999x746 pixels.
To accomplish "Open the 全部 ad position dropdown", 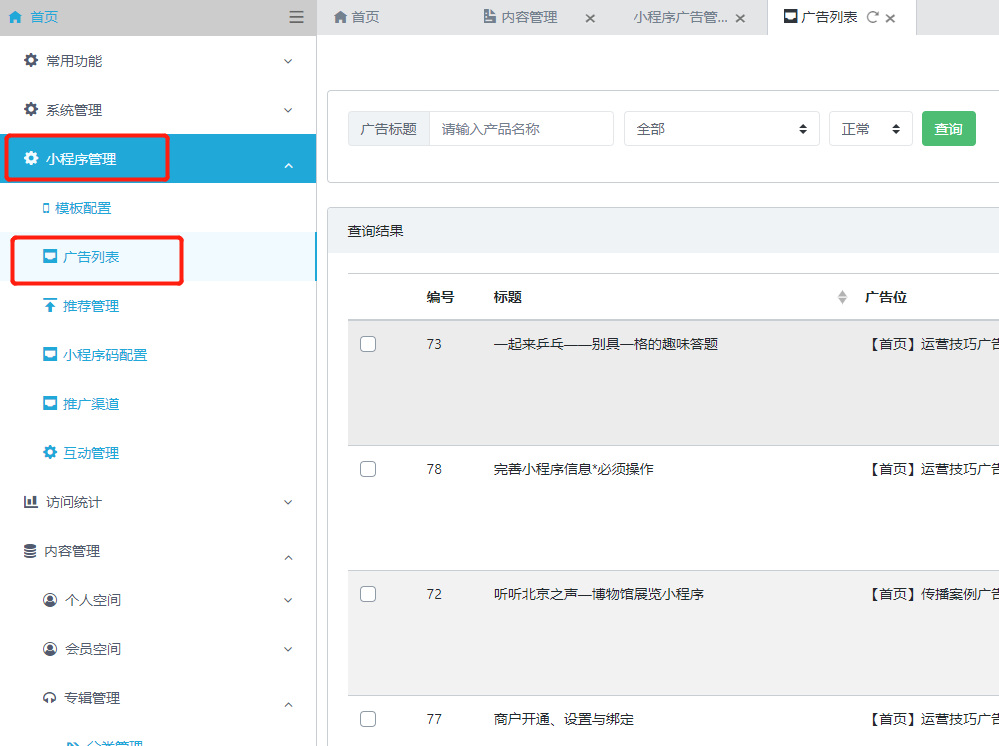I will pos(721,129).
